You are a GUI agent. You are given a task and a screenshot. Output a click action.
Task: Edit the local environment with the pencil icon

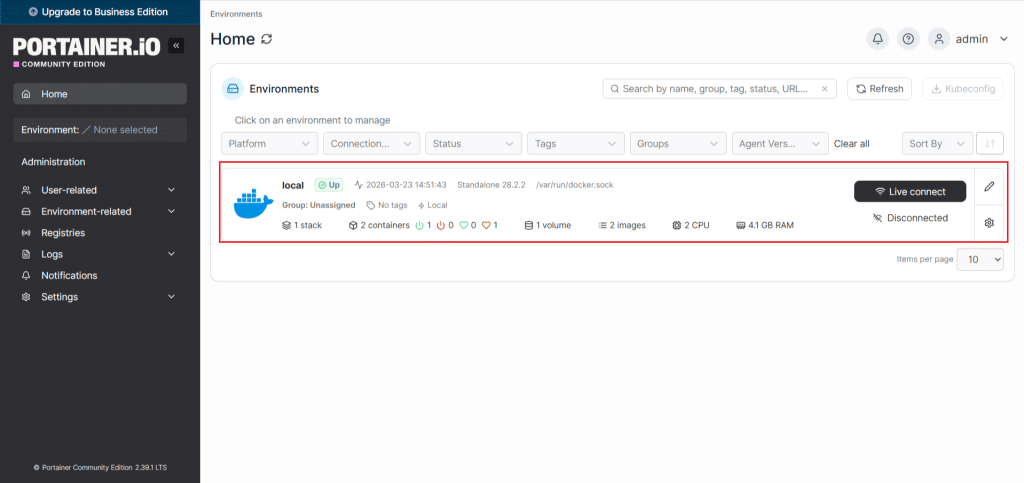pos(989,187)
